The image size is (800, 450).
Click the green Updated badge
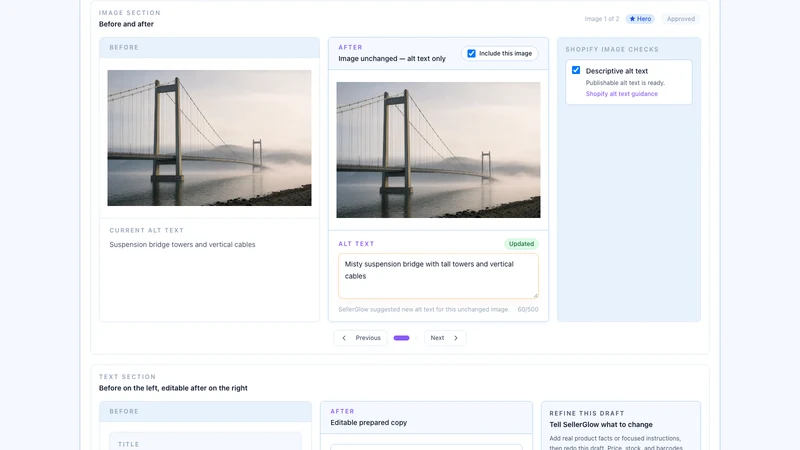tap(521, 244)
